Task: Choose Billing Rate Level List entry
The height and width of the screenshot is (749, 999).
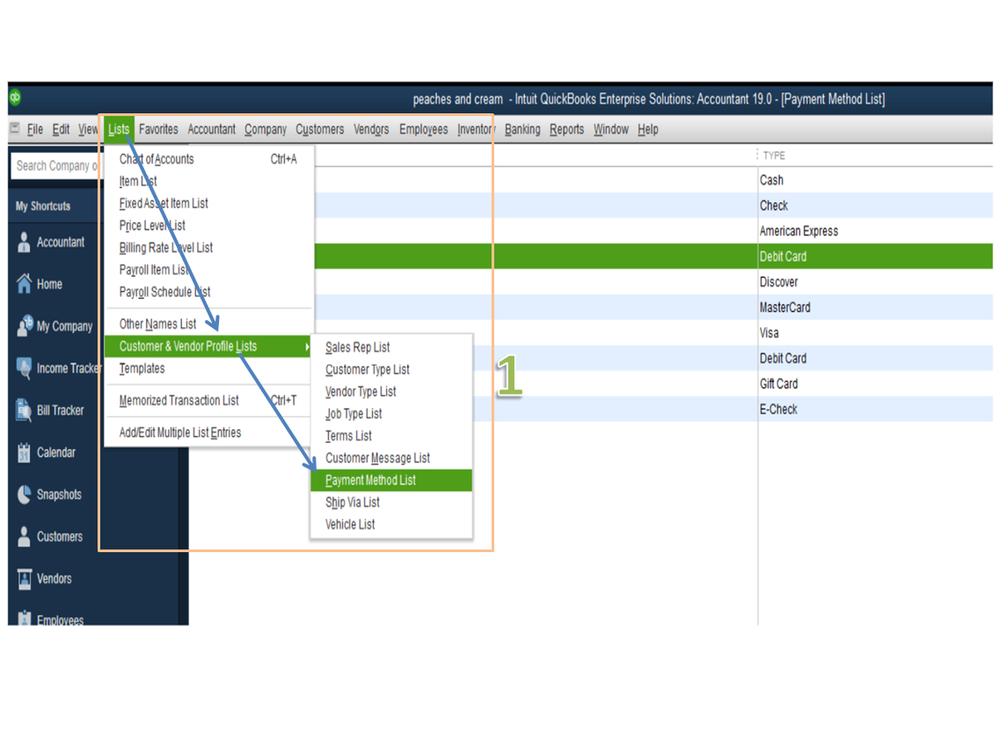Action: (x=208, y=248)
